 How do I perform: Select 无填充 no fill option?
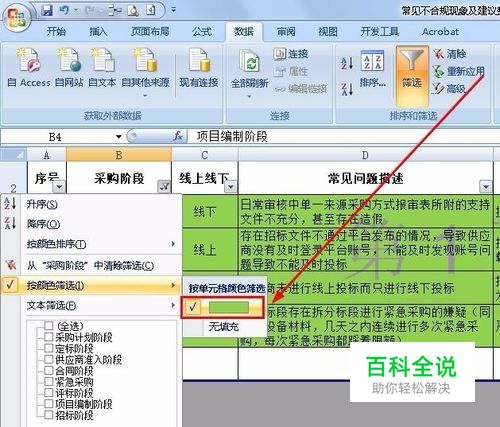tap(224, 327)
